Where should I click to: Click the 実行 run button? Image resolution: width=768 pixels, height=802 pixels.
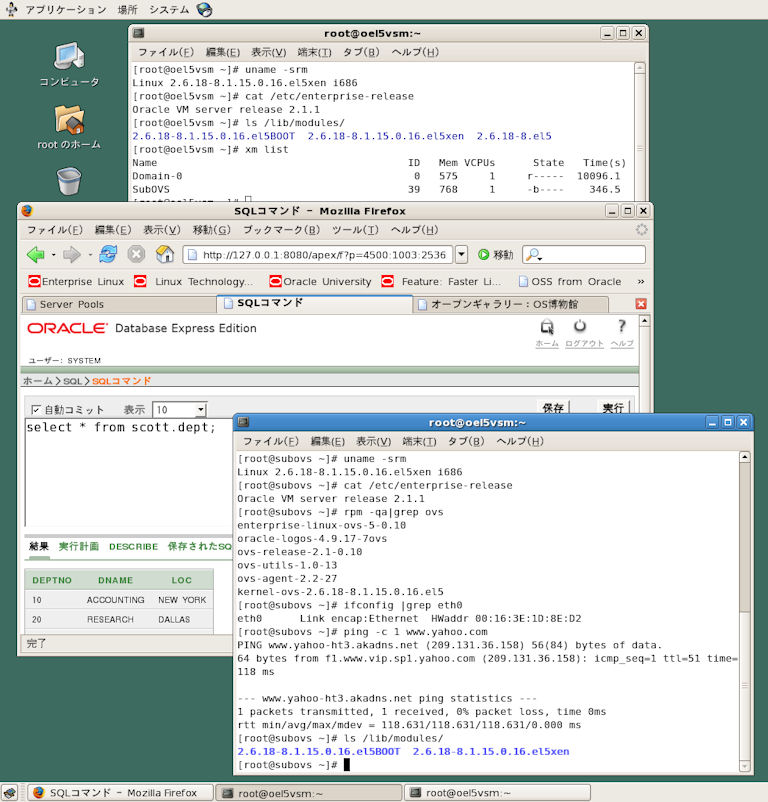(x=613, y=408)
